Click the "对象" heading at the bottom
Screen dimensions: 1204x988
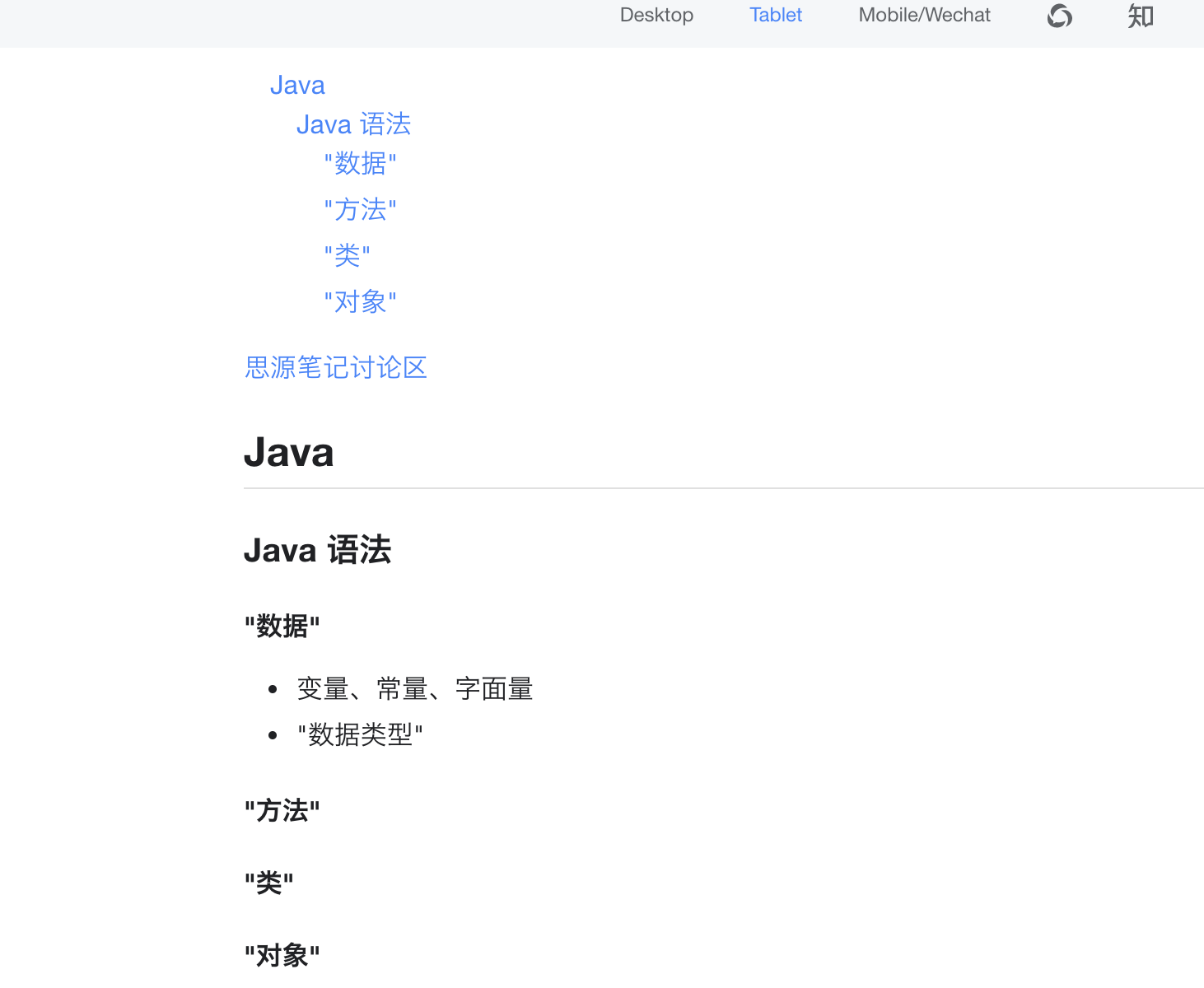(282, 954)
